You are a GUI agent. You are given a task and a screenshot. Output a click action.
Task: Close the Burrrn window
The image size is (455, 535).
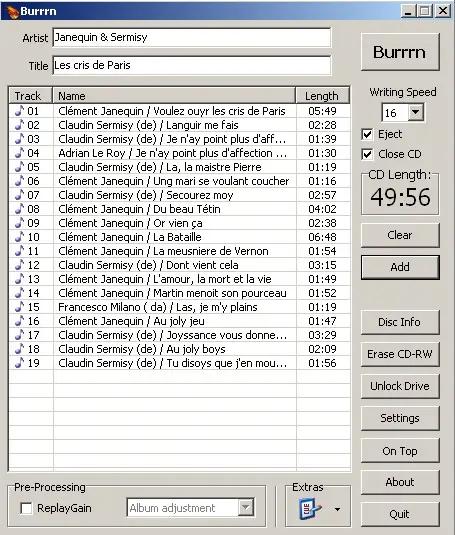pyautogui.click(x=443, y=11)
